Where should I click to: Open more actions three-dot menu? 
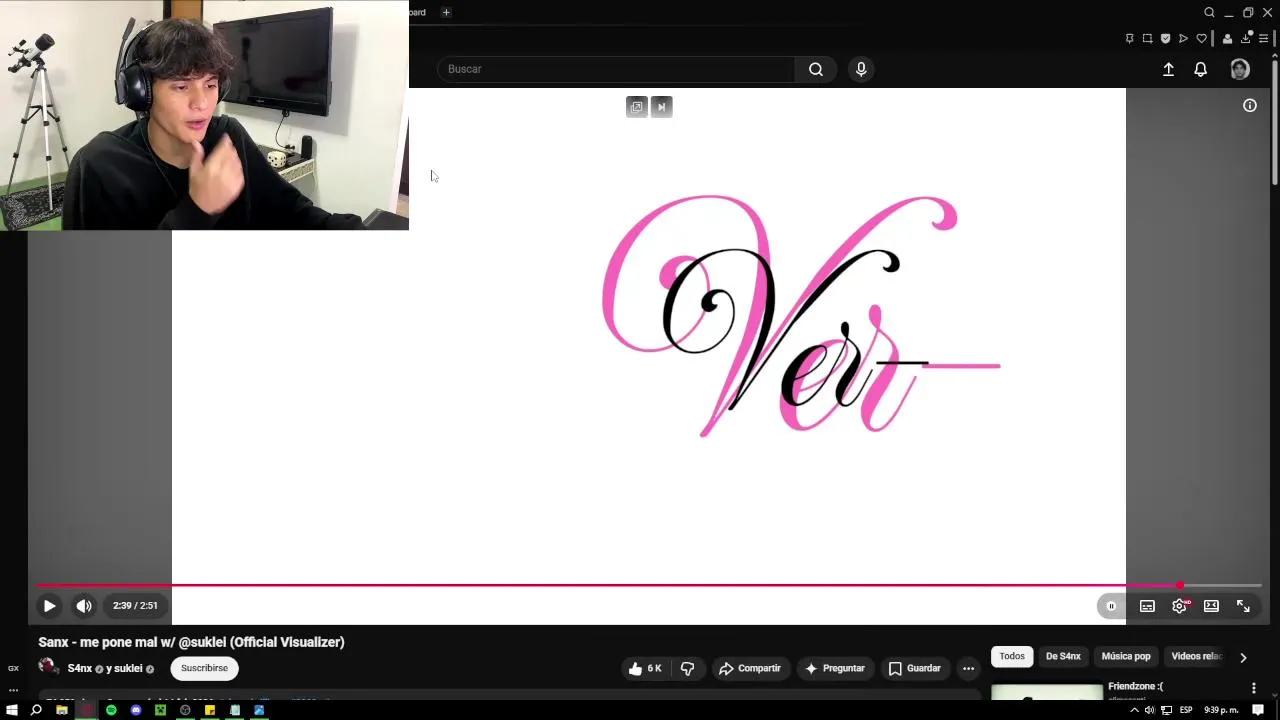pyautogui.click(x=968, y=668)
